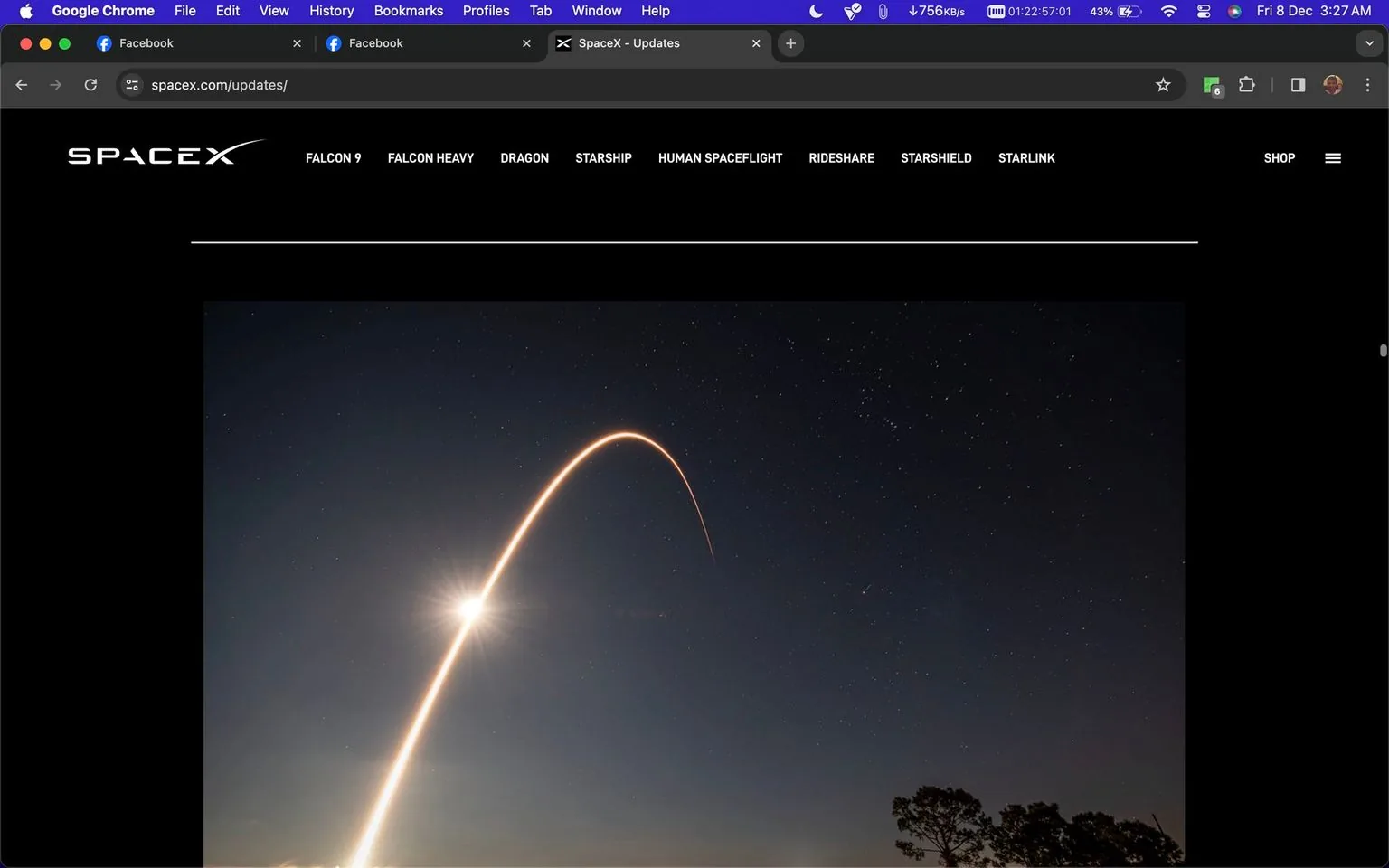The image size is (1389, 868).
Task: Click the Wi-Fi status icon
Action: (1168, 11)
